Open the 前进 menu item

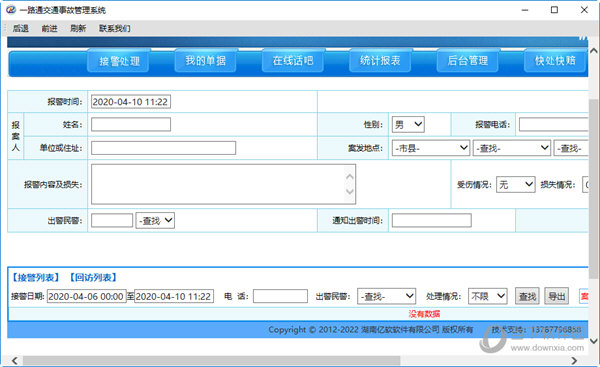[49, 28]
